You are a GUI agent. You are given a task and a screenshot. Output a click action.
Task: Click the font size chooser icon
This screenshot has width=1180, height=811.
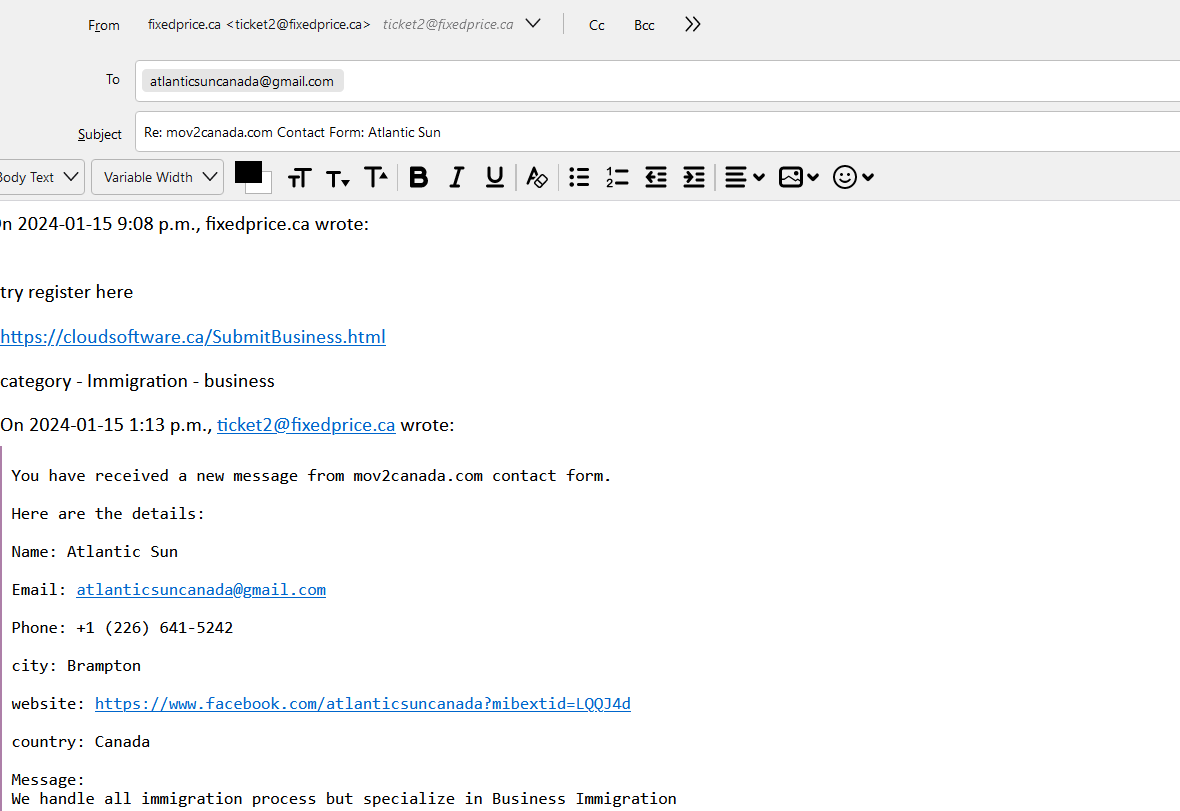point(299,178)
